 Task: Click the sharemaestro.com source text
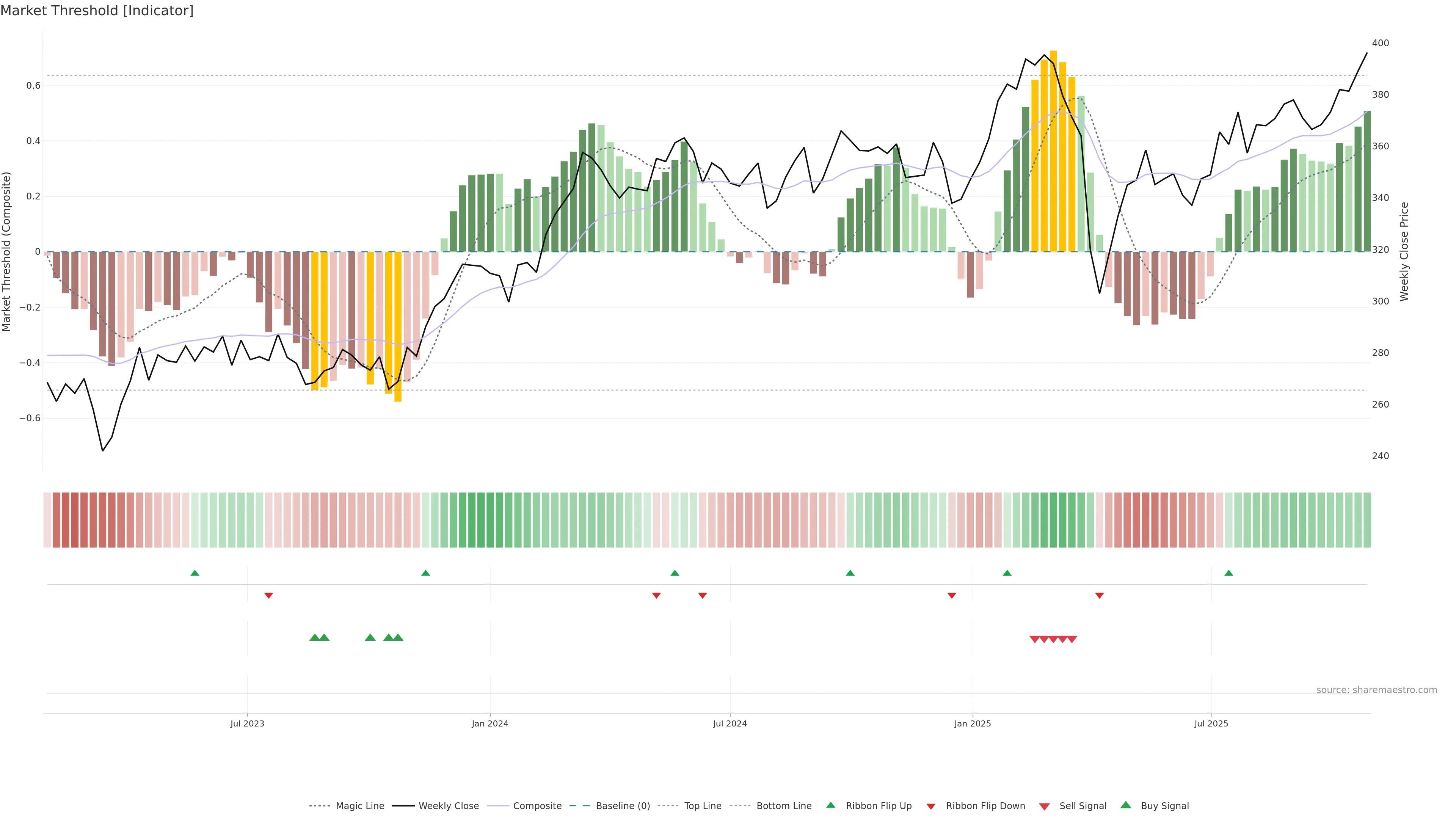pos(1376,690)
